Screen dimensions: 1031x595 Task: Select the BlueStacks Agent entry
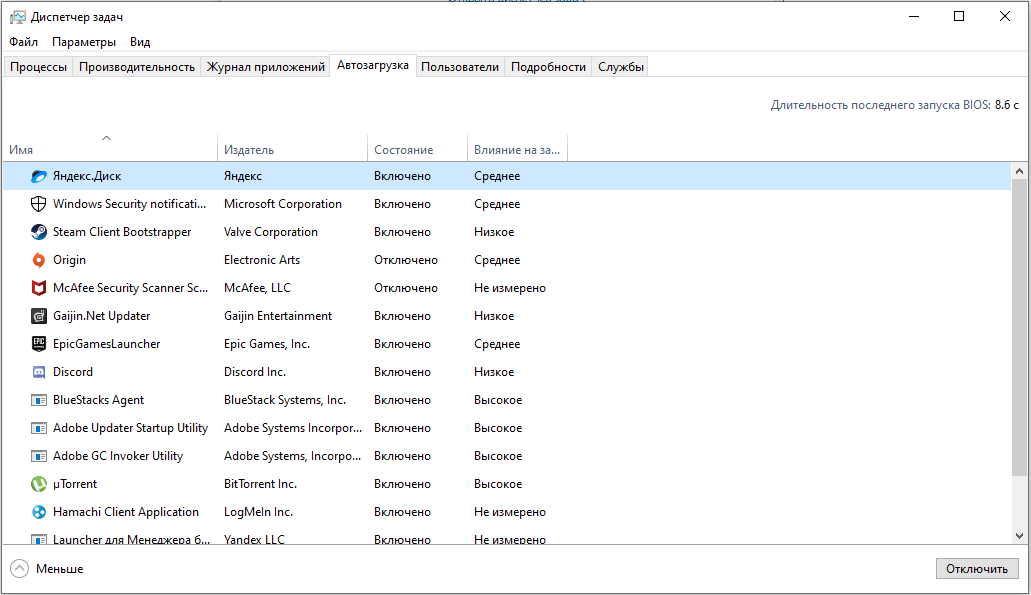coord(98,400)
